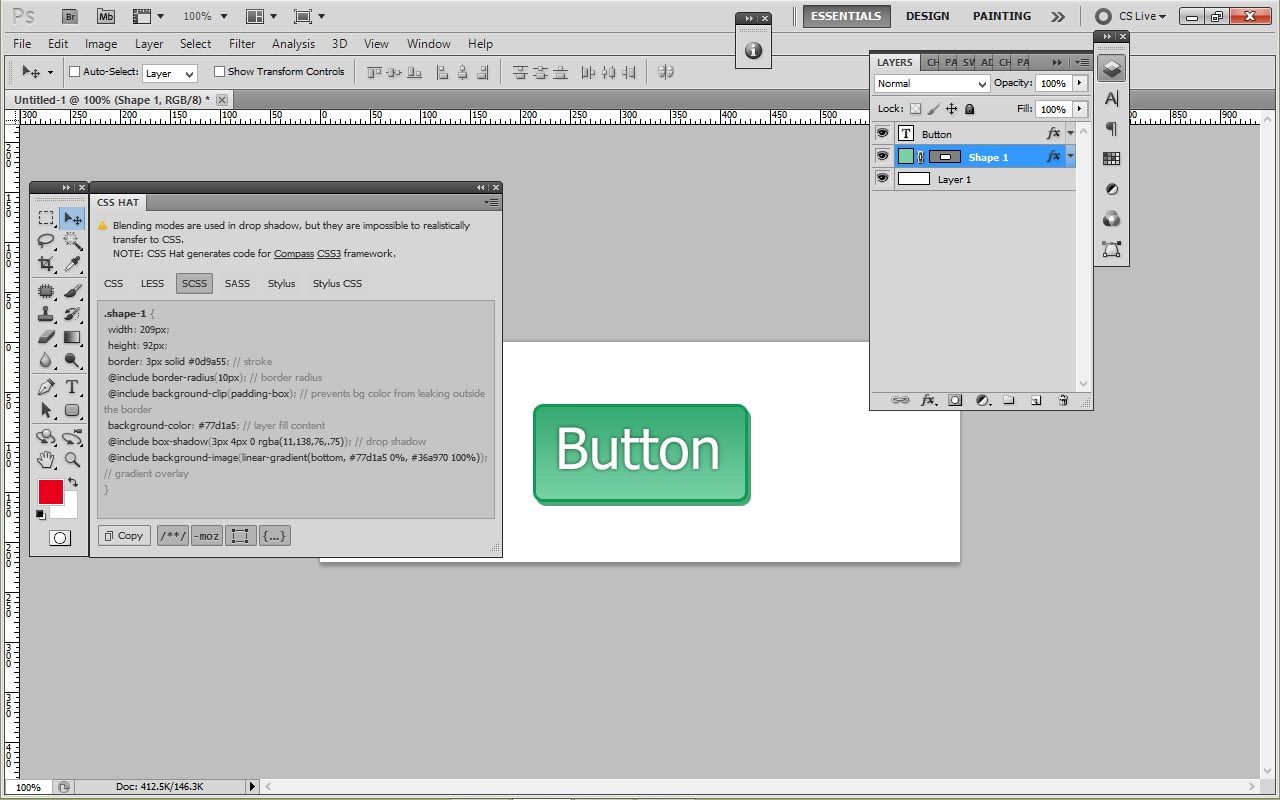1280x800 pixels.
Task: Toggle the -moz vendor prefixes button
Action: pyautogui.click(x=207, y=536)
